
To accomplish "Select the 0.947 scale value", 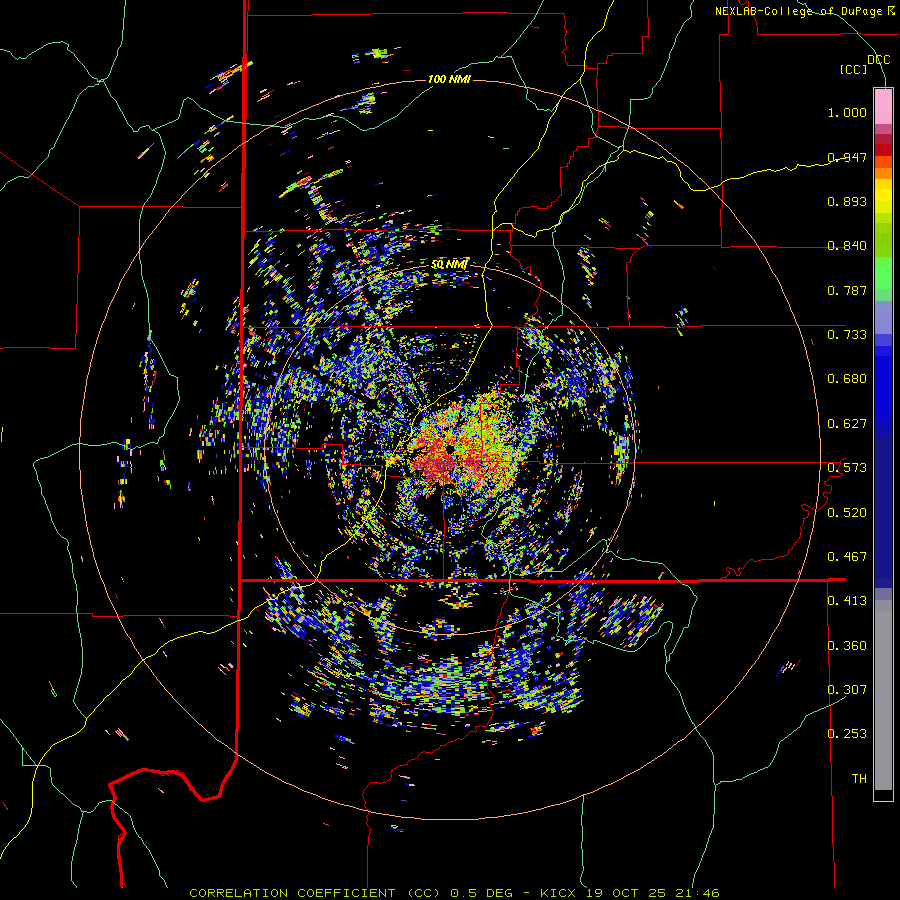I will tap(847, 157).
